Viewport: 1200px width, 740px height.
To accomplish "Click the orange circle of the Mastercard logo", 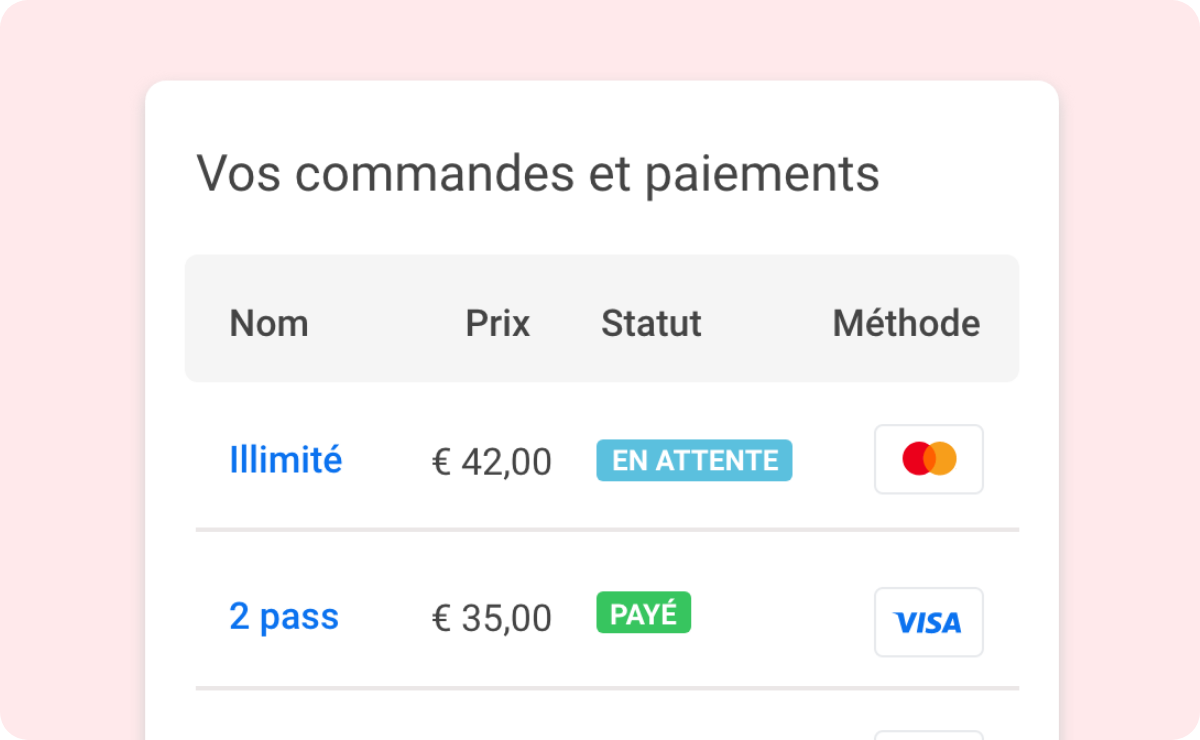I will pos(944,459).
